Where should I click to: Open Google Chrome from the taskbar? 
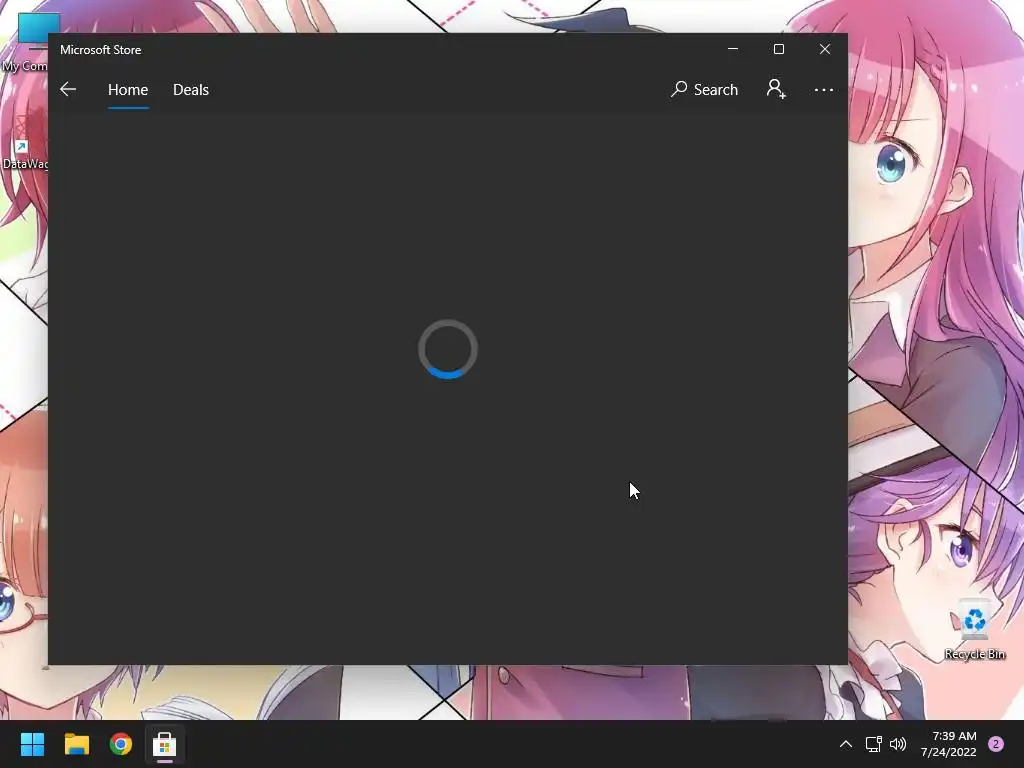pyautogui.click(x=121, y=744)
